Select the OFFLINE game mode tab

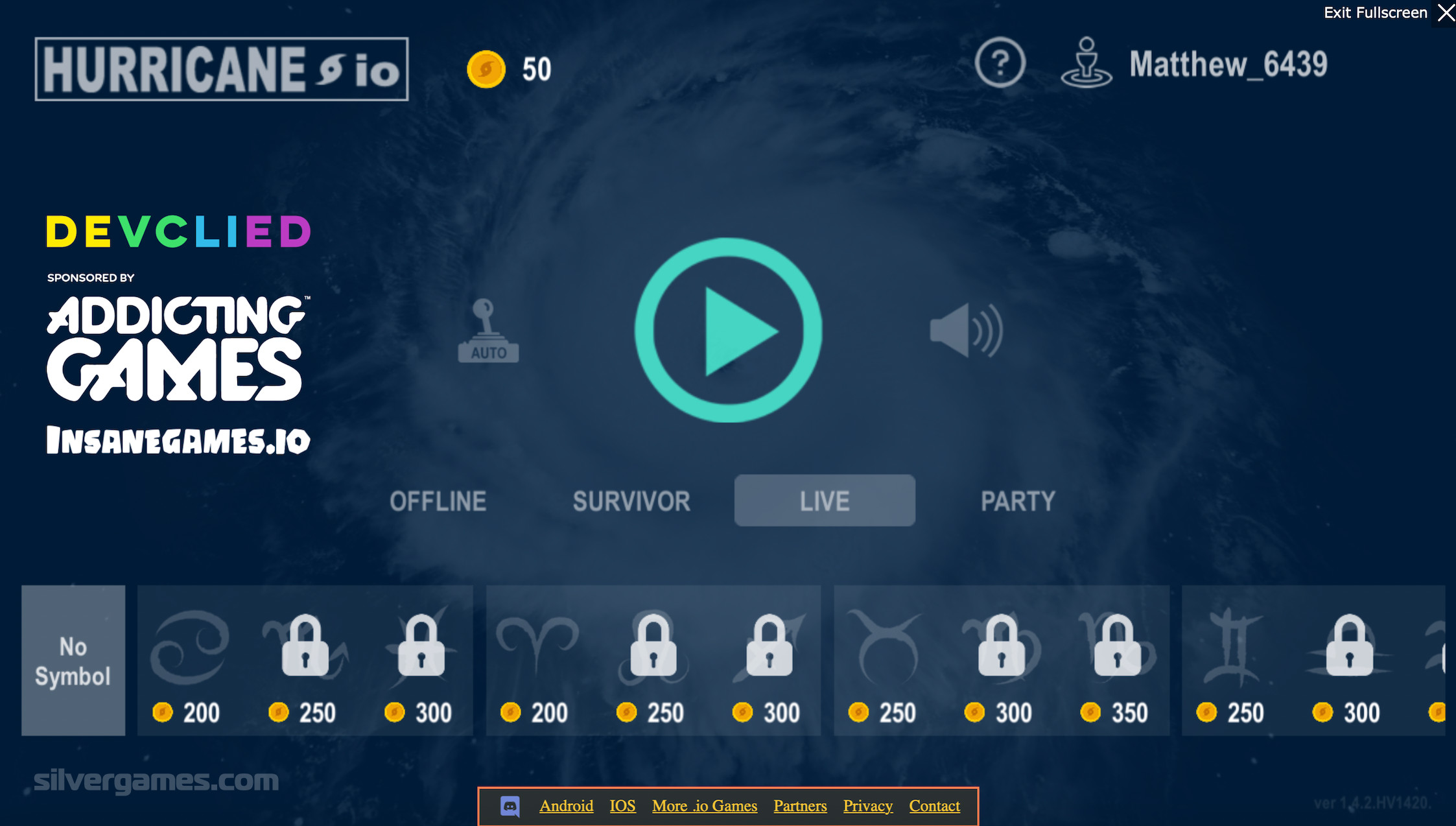pos(439,500)
